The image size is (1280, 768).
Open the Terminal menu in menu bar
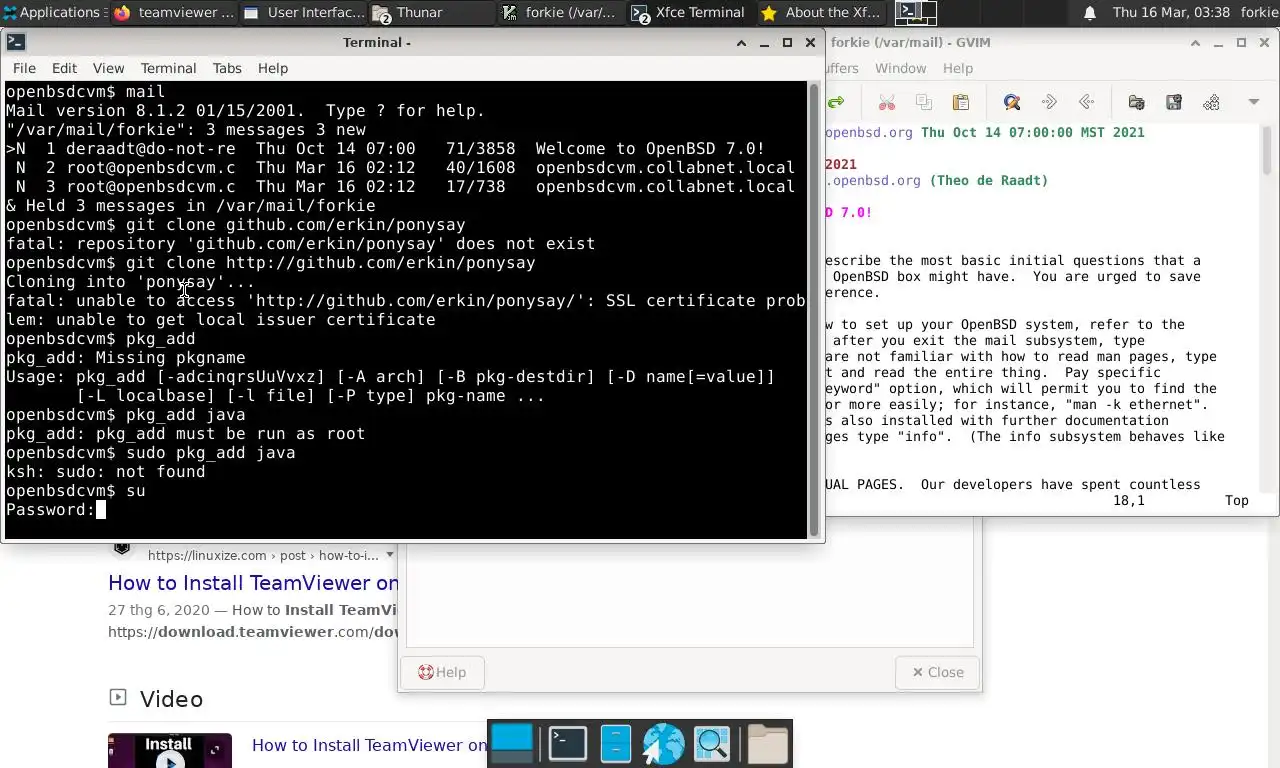point(168,68)
